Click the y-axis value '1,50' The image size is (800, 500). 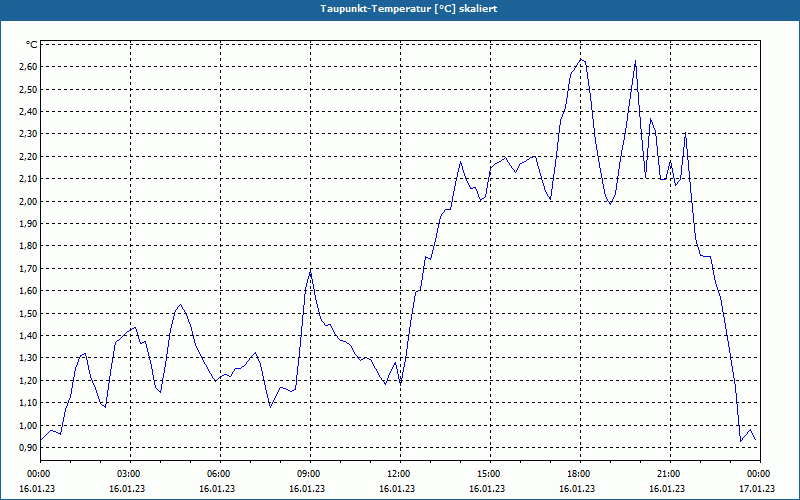[29, 313]
